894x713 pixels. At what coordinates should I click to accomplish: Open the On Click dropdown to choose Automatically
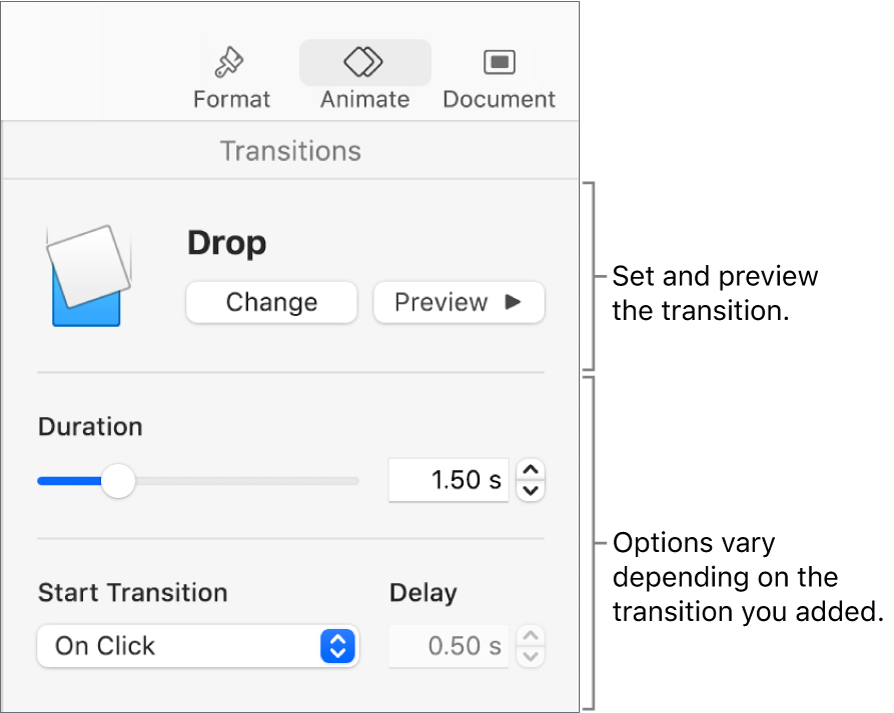[x=197, y=646]
